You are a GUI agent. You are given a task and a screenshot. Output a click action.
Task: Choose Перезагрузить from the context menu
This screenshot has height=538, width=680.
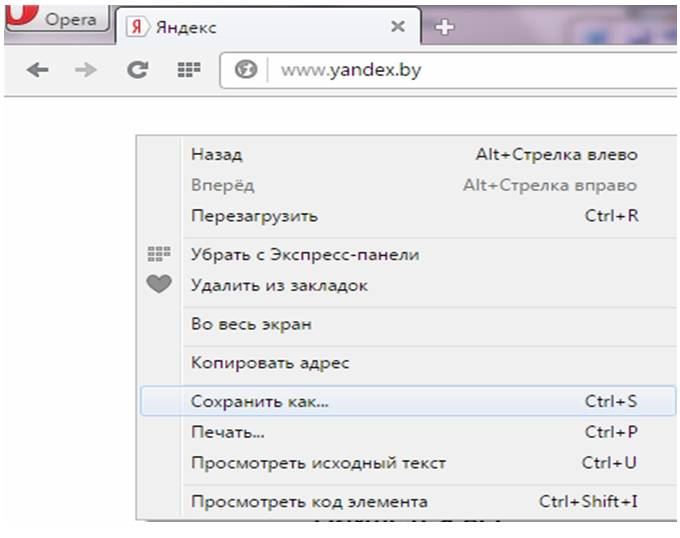point(254,215)
